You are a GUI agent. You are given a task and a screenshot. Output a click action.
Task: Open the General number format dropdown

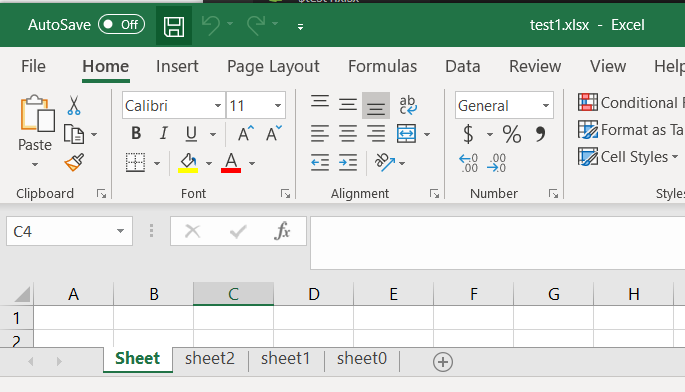(x=546, y=105)
